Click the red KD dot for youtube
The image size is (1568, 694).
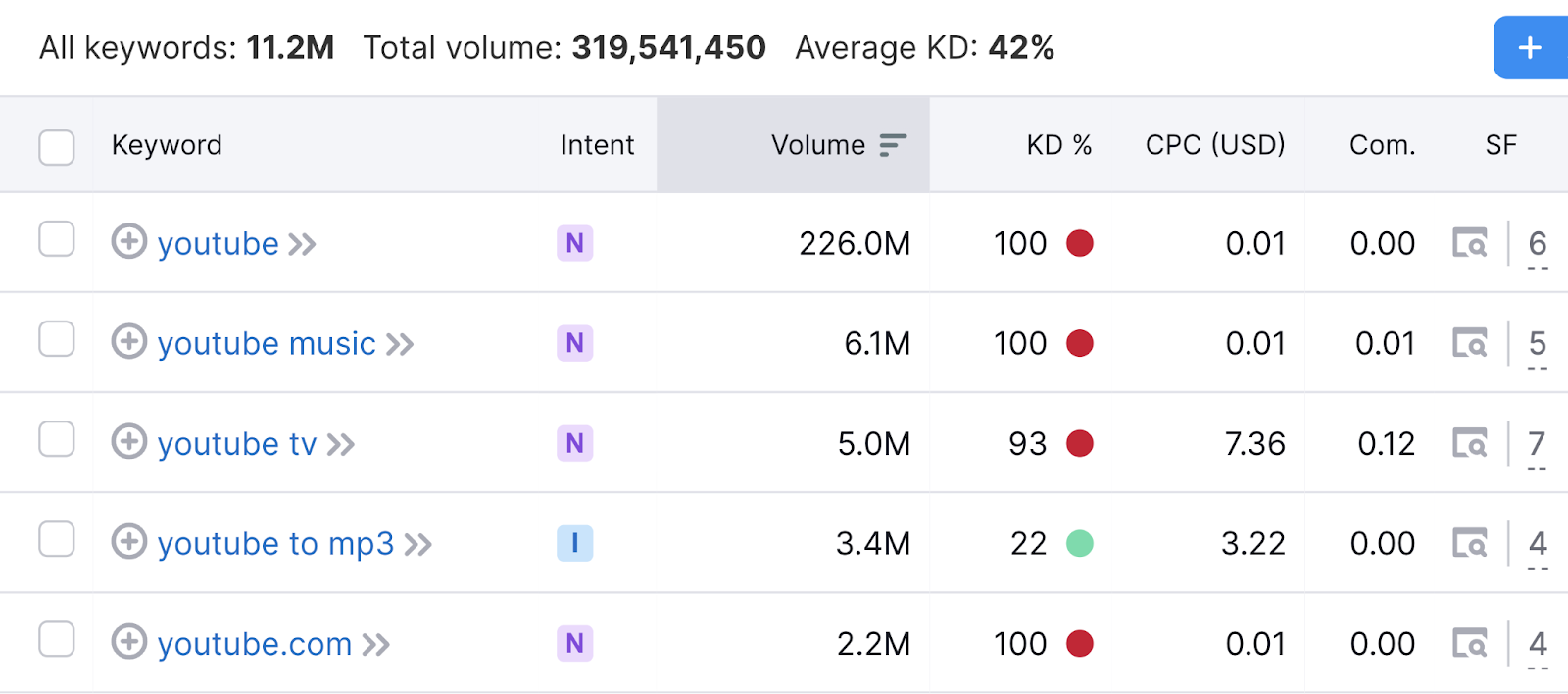(x=1080, y=243)
